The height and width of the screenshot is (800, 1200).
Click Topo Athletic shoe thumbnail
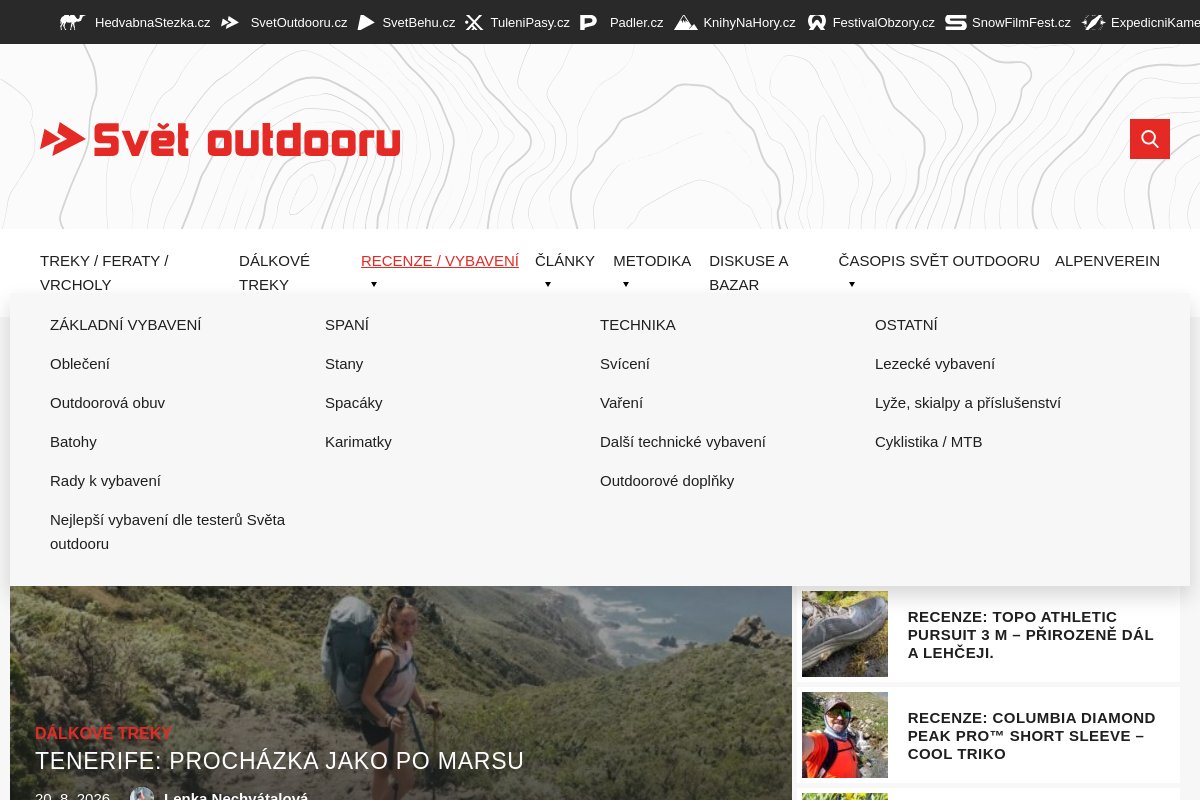click(845, 634)
